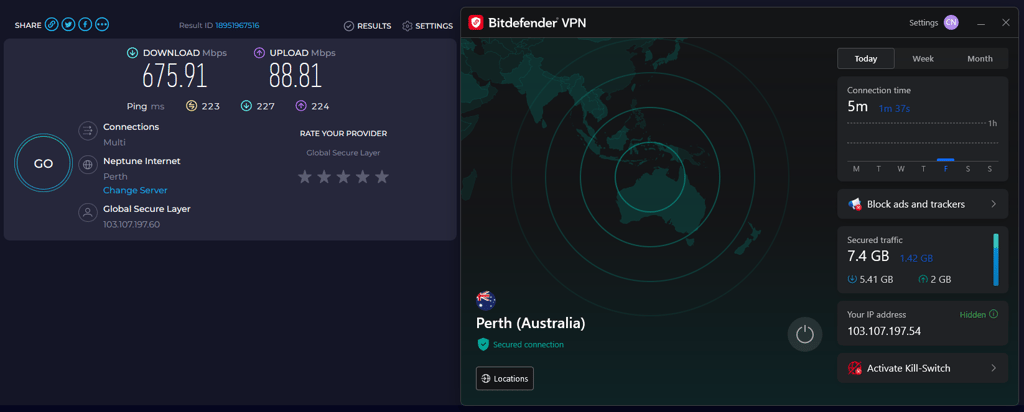Screen dimensions: 1024x412
Task: Toggle VPN connection with power button
Action: 805,334
